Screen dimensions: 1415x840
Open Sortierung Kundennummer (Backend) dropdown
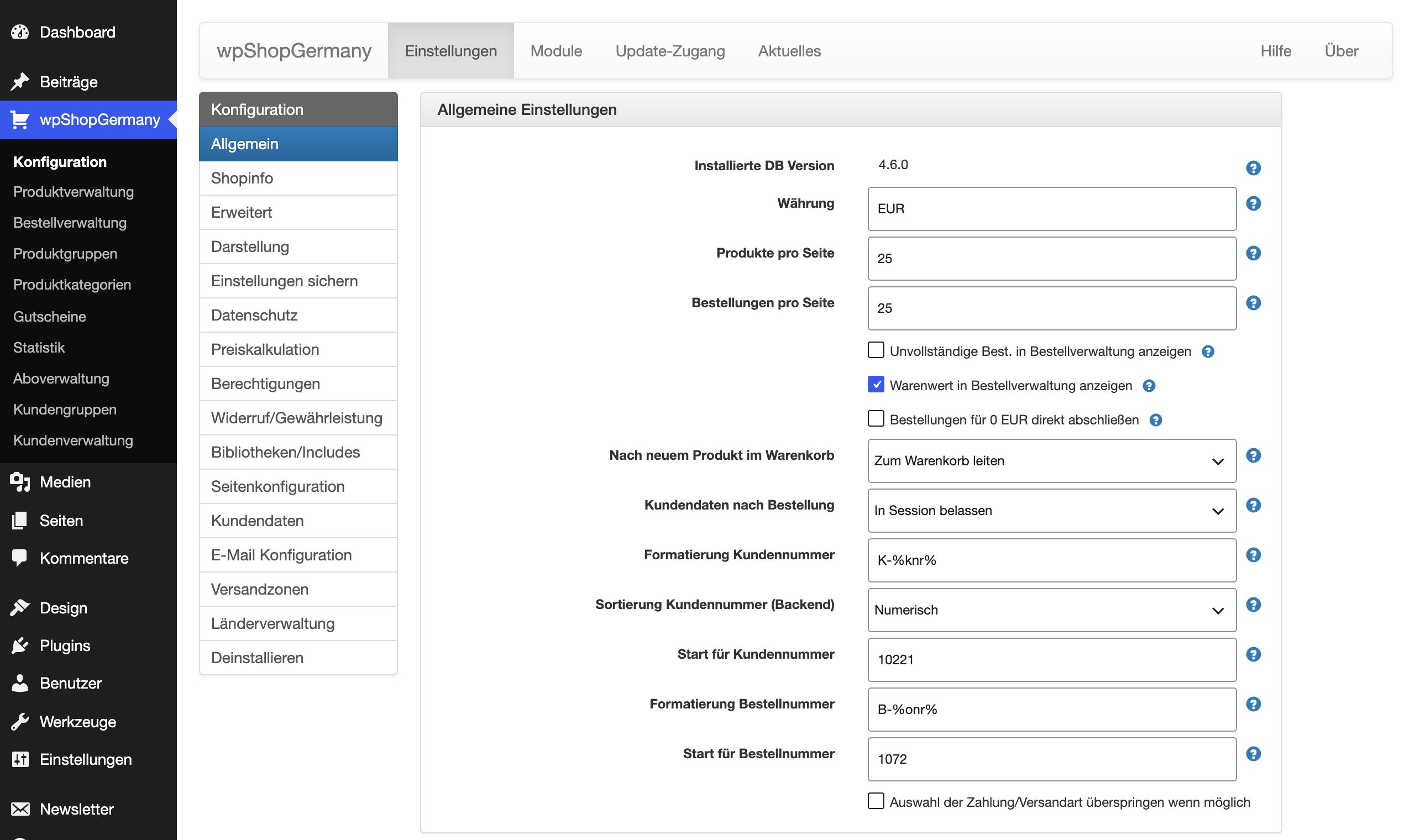click(1052, 610)
